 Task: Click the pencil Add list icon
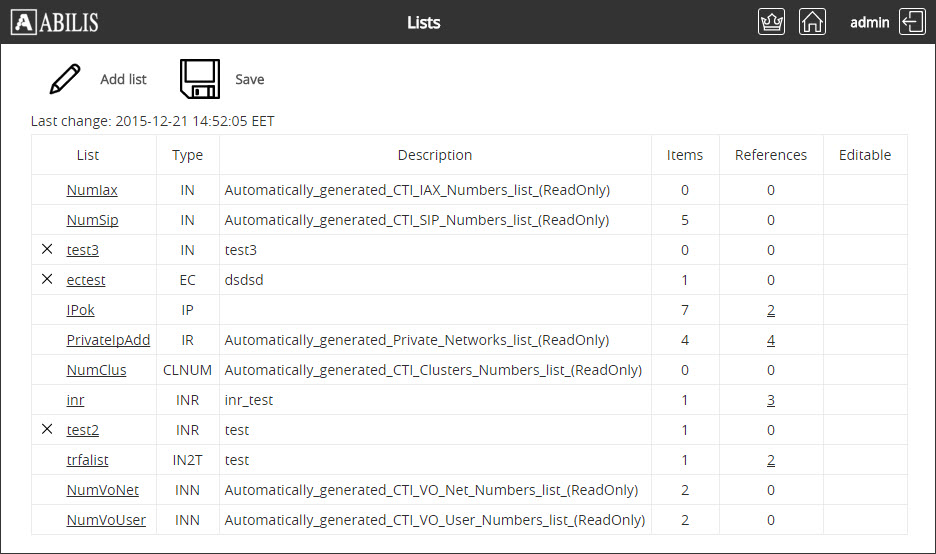(65, 79)
